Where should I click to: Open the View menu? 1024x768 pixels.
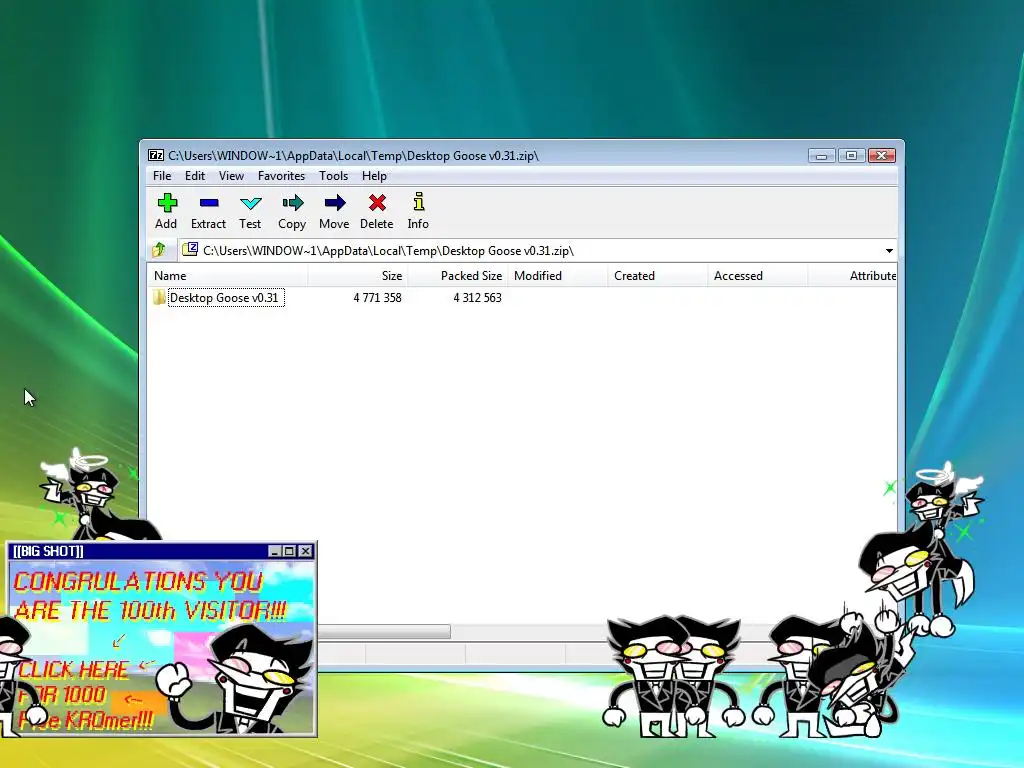click(x=231, y=176)
